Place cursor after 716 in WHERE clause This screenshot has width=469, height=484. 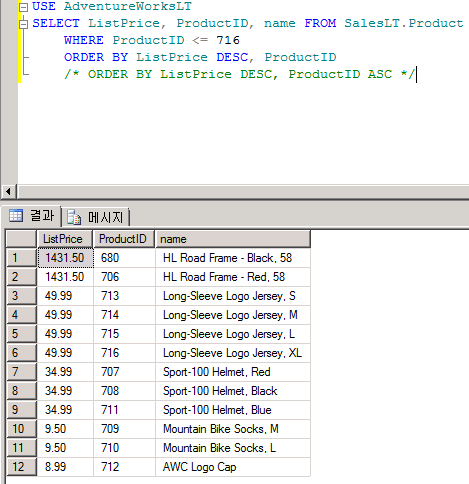coord(240,40)
